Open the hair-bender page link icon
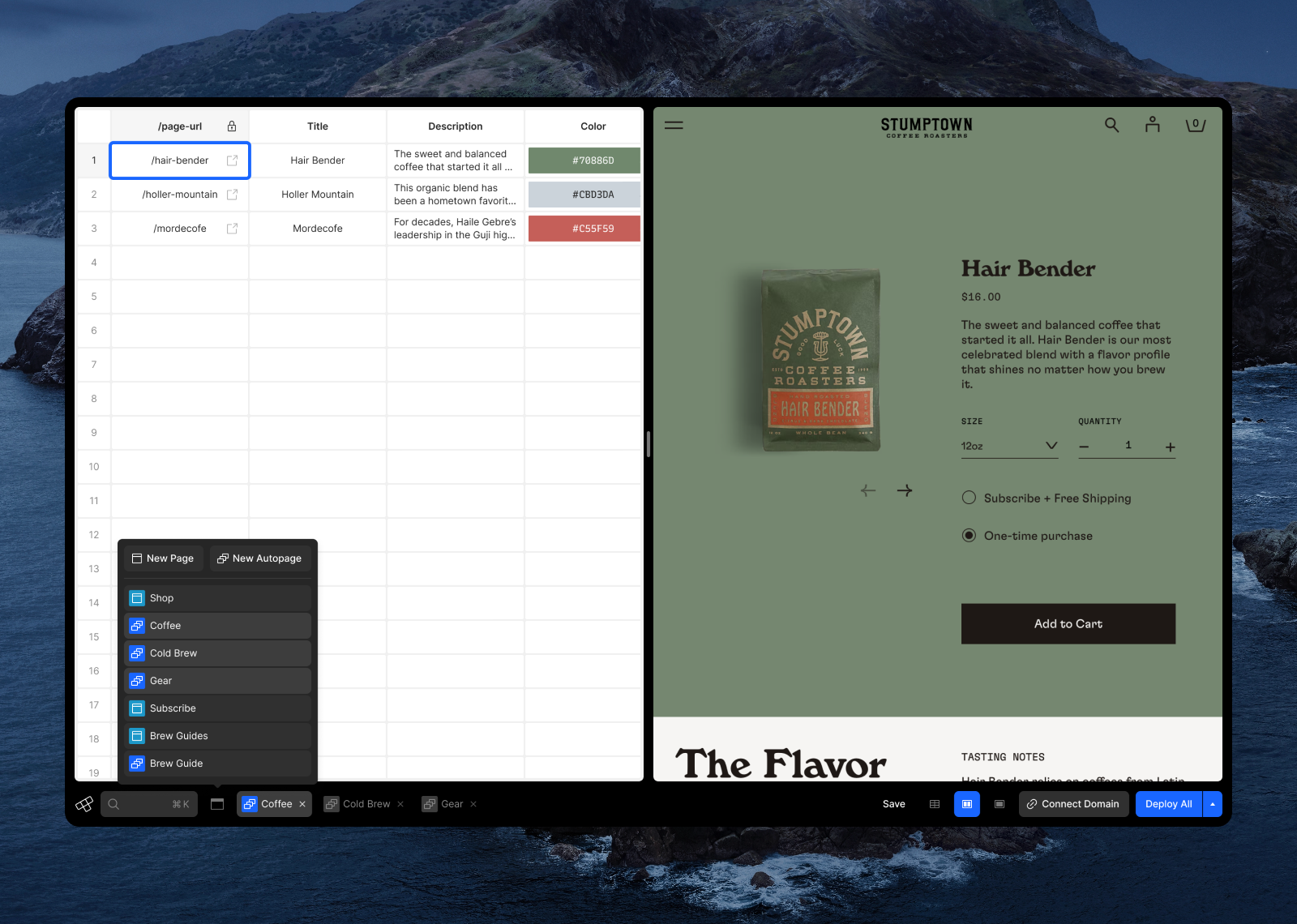The width and height of the screenshot is (1297, 924). [232, 160]
